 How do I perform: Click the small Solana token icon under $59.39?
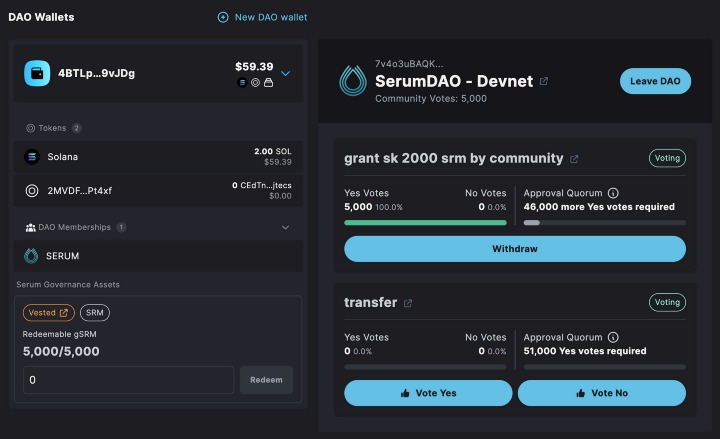[242, 83]
